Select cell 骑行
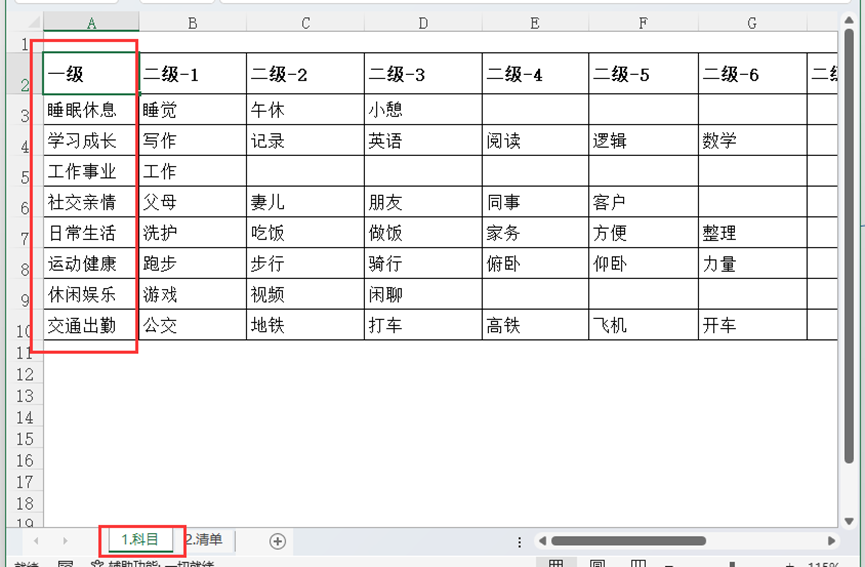865x567 pixels. (423, 263)
